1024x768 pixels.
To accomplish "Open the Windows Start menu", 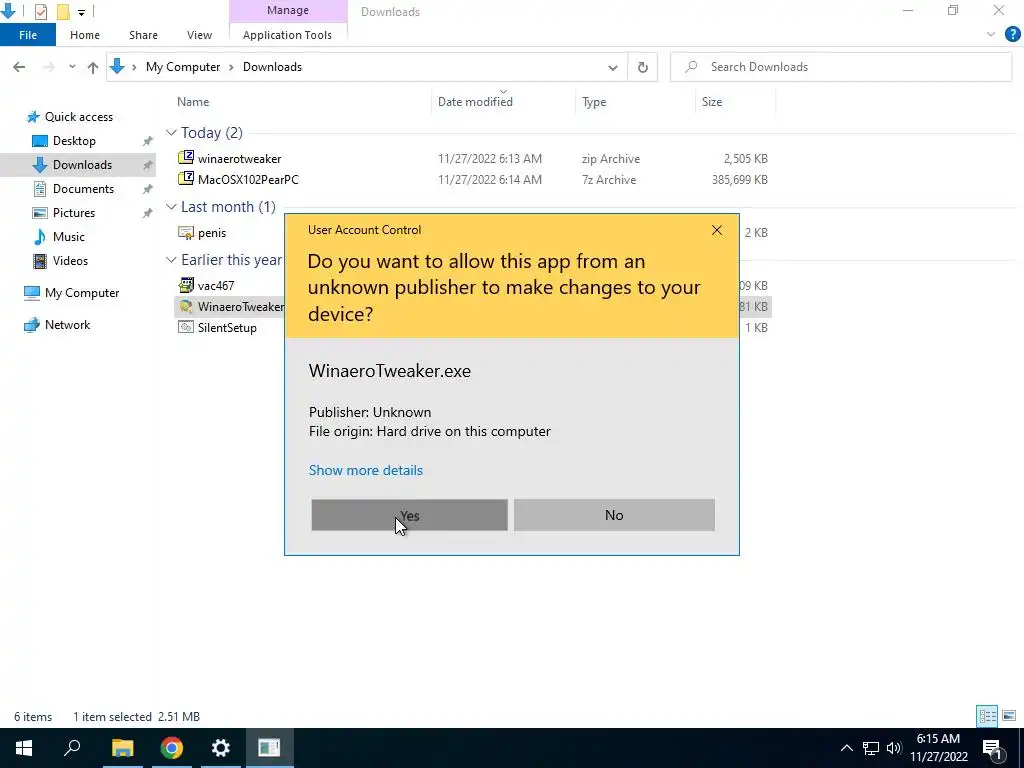I will (x=24, y=748).
